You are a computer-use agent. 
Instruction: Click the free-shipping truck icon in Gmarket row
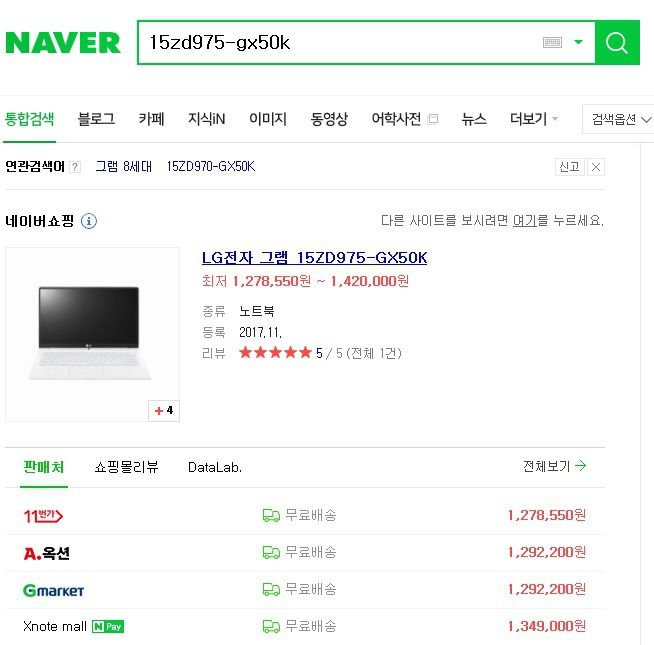point(271,590)
